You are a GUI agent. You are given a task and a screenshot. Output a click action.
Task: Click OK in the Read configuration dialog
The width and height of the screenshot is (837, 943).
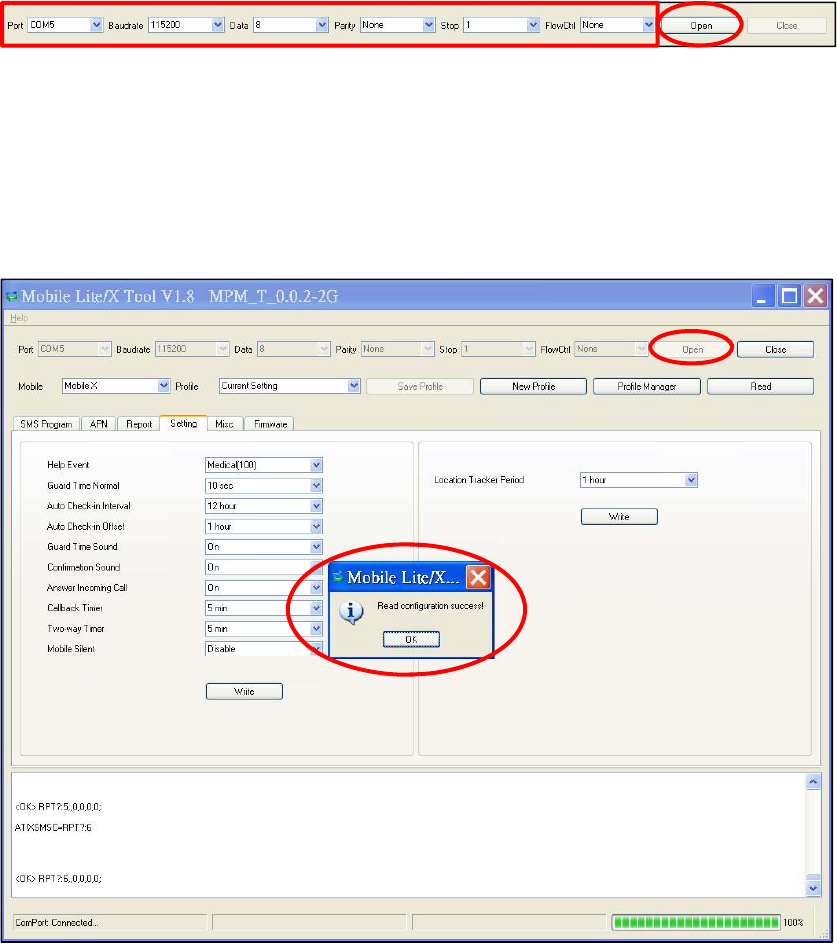(x=411, y=639)
